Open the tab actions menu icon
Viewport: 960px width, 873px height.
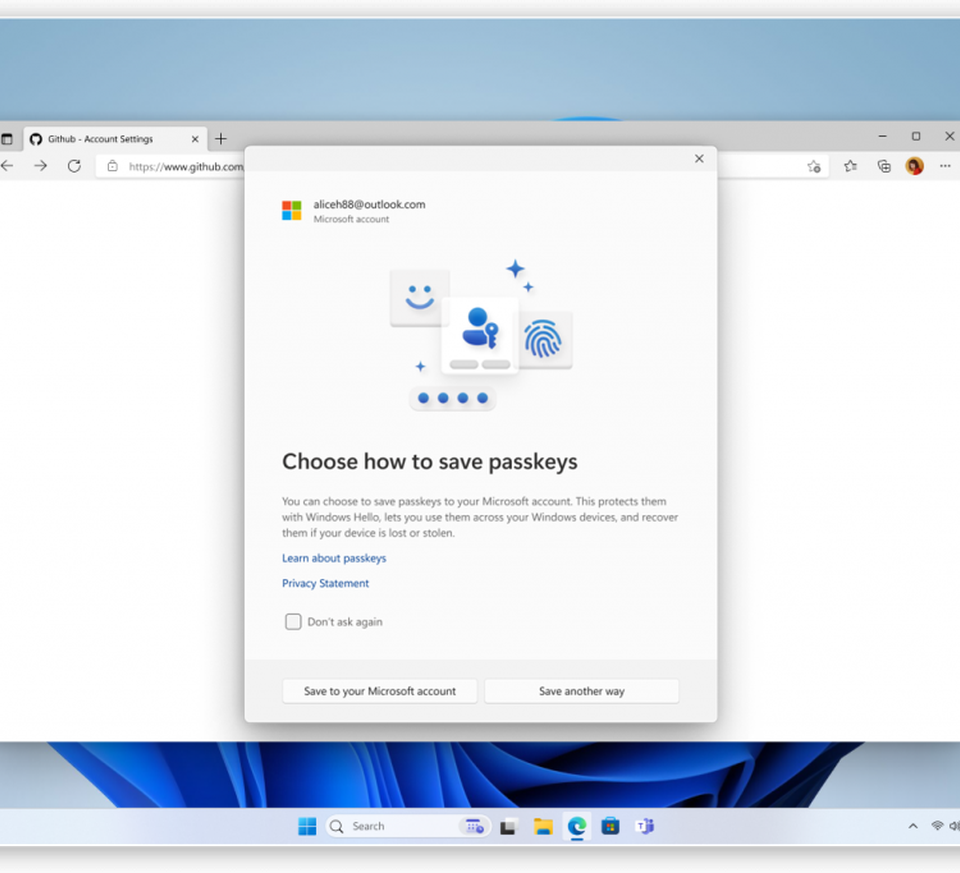pyautogui.click(x=7, y=139)
